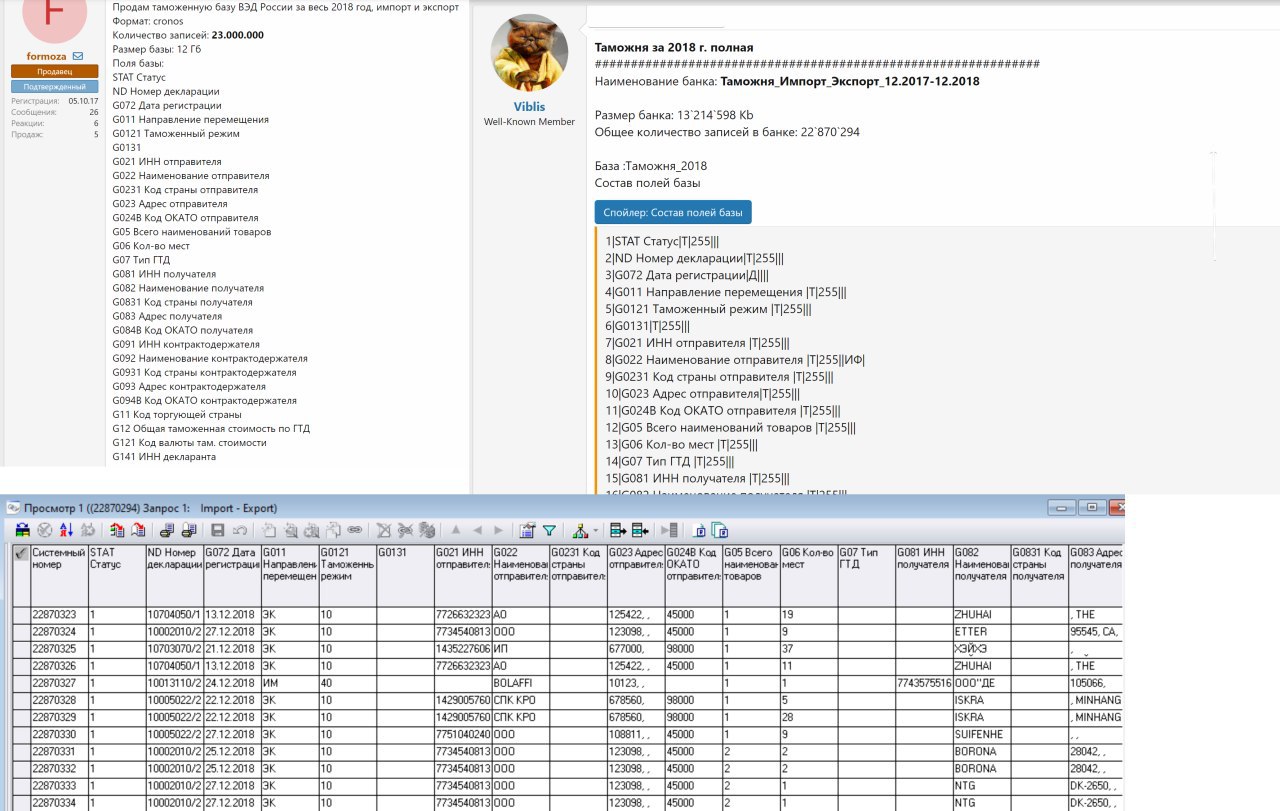Image resolution: width=1280 pixels, height=811 pixels.
Task: Click the last overlapping-windows icon in the toolbar
Action: click(720, 530)
